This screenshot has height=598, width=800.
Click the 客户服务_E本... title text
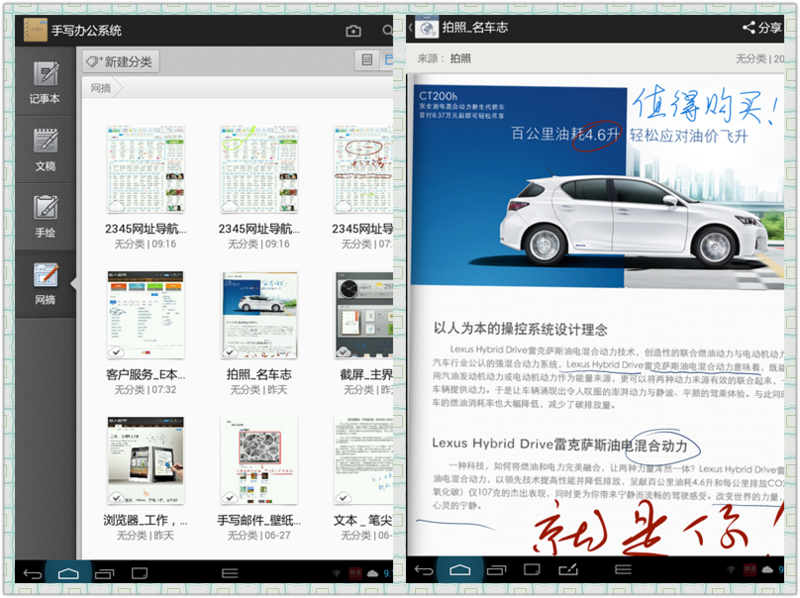pos(145,375)
